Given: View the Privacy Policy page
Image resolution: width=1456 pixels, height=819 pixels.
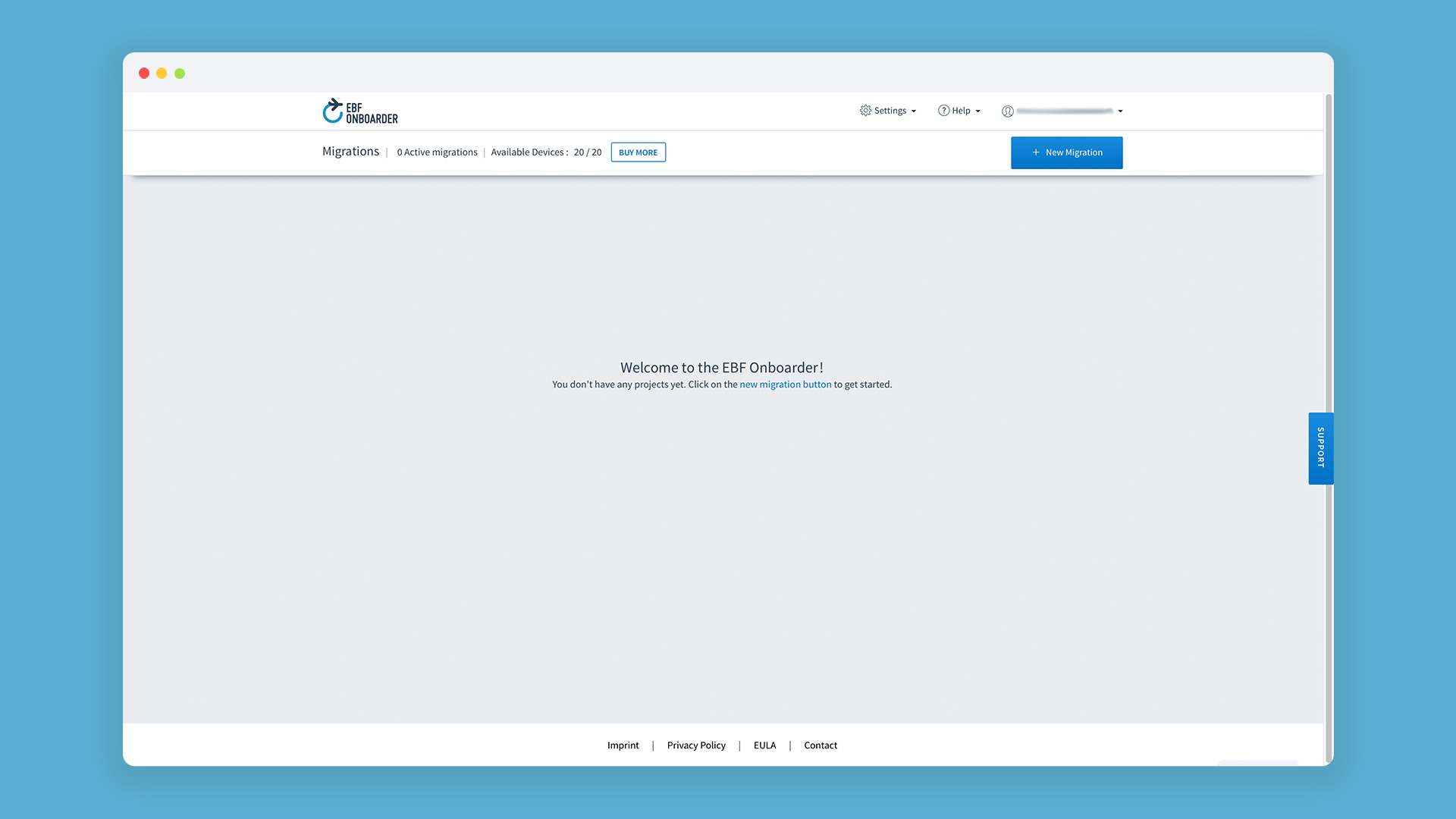Looking at the screenshot, I should pyautogui.click(x=695, y=745).
